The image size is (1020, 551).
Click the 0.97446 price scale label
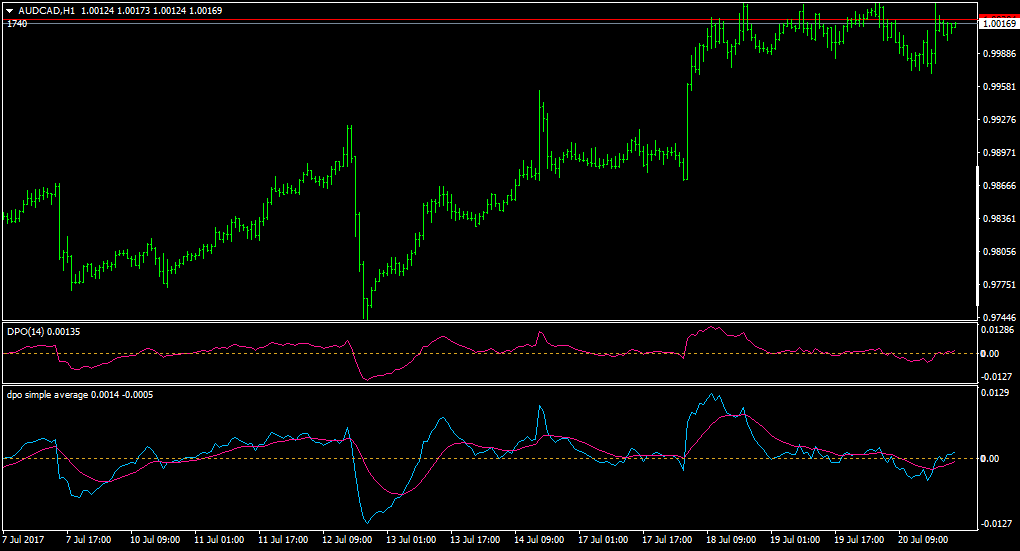coord(1000,318)
